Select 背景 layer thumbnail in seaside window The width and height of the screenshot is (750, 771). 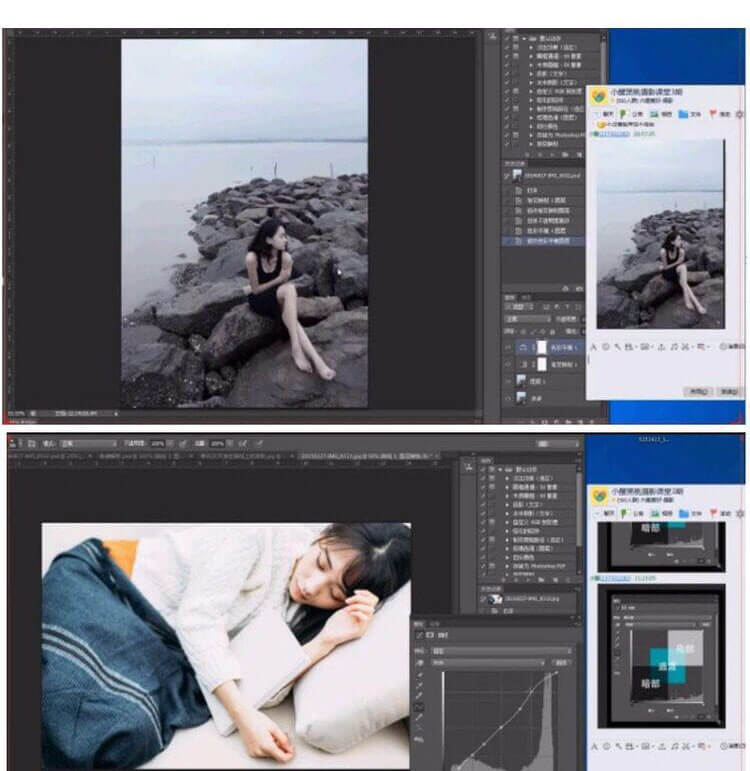tap(521, 398)
